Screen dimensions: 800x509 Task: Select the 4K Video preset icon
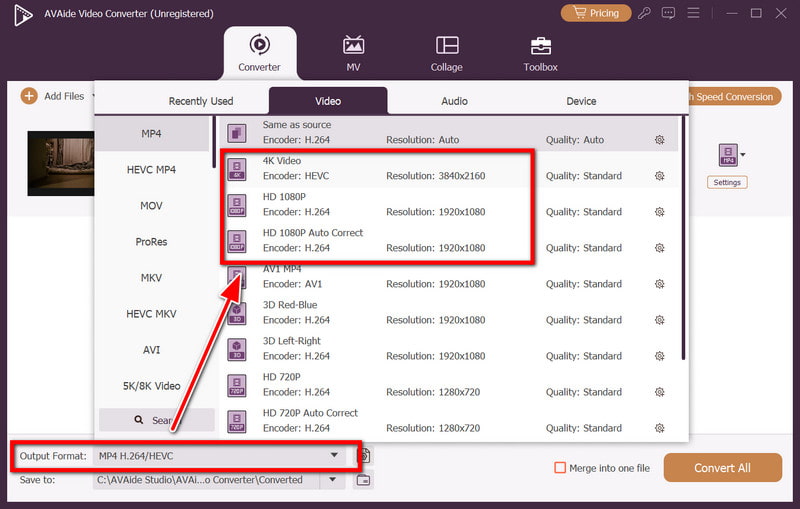[x=237, y=169]
